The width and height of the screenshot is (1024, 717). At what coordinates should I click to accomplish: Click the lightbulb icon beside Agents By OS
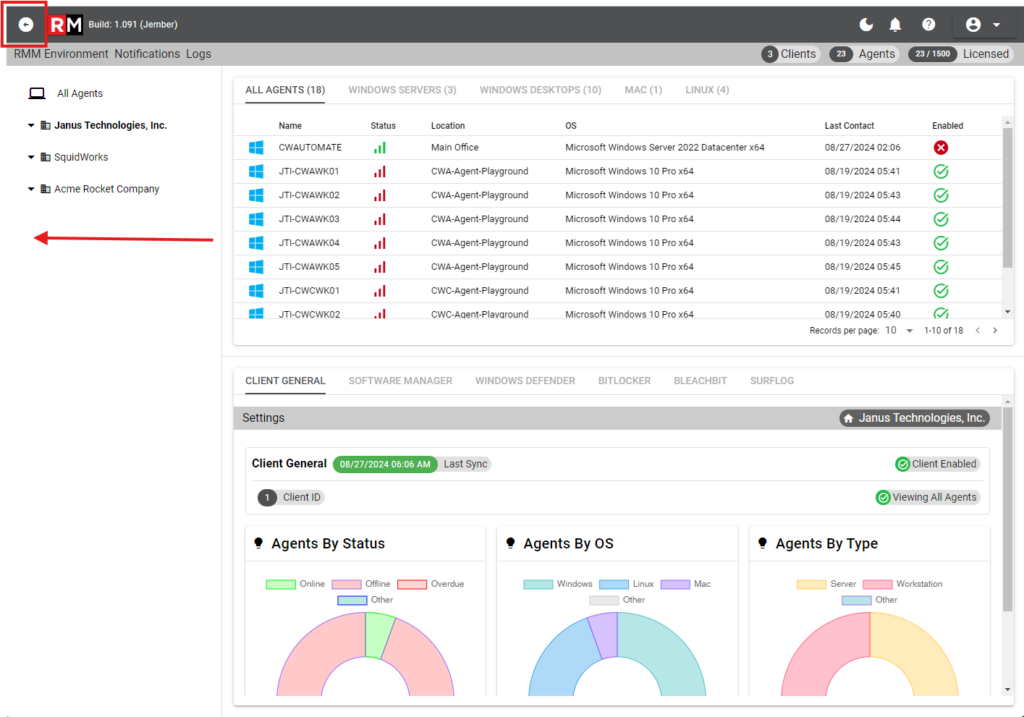pyautogui.click(x=510, y=543)
